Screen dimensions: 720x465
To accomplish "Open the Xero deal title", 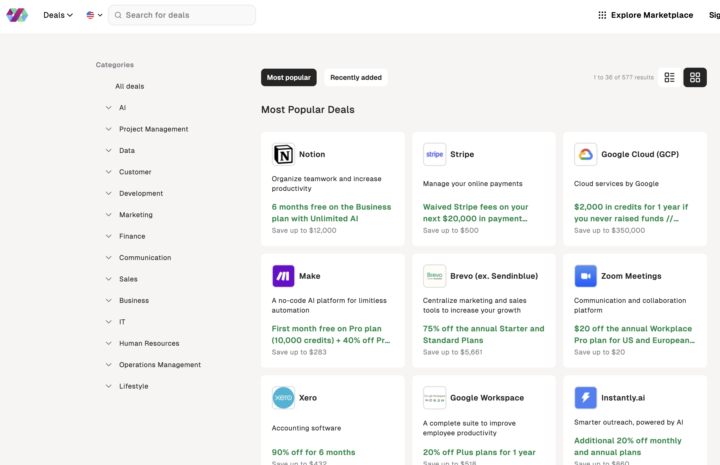I will pos(308,398).
